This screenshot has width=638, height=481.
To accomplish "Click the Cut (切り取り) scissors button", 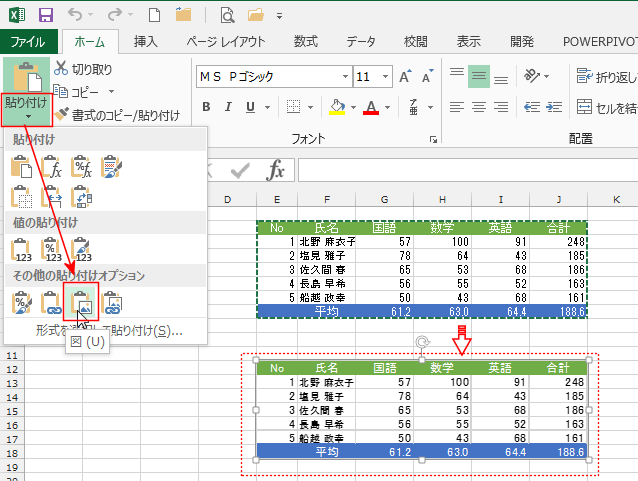I will click(83, 69).
